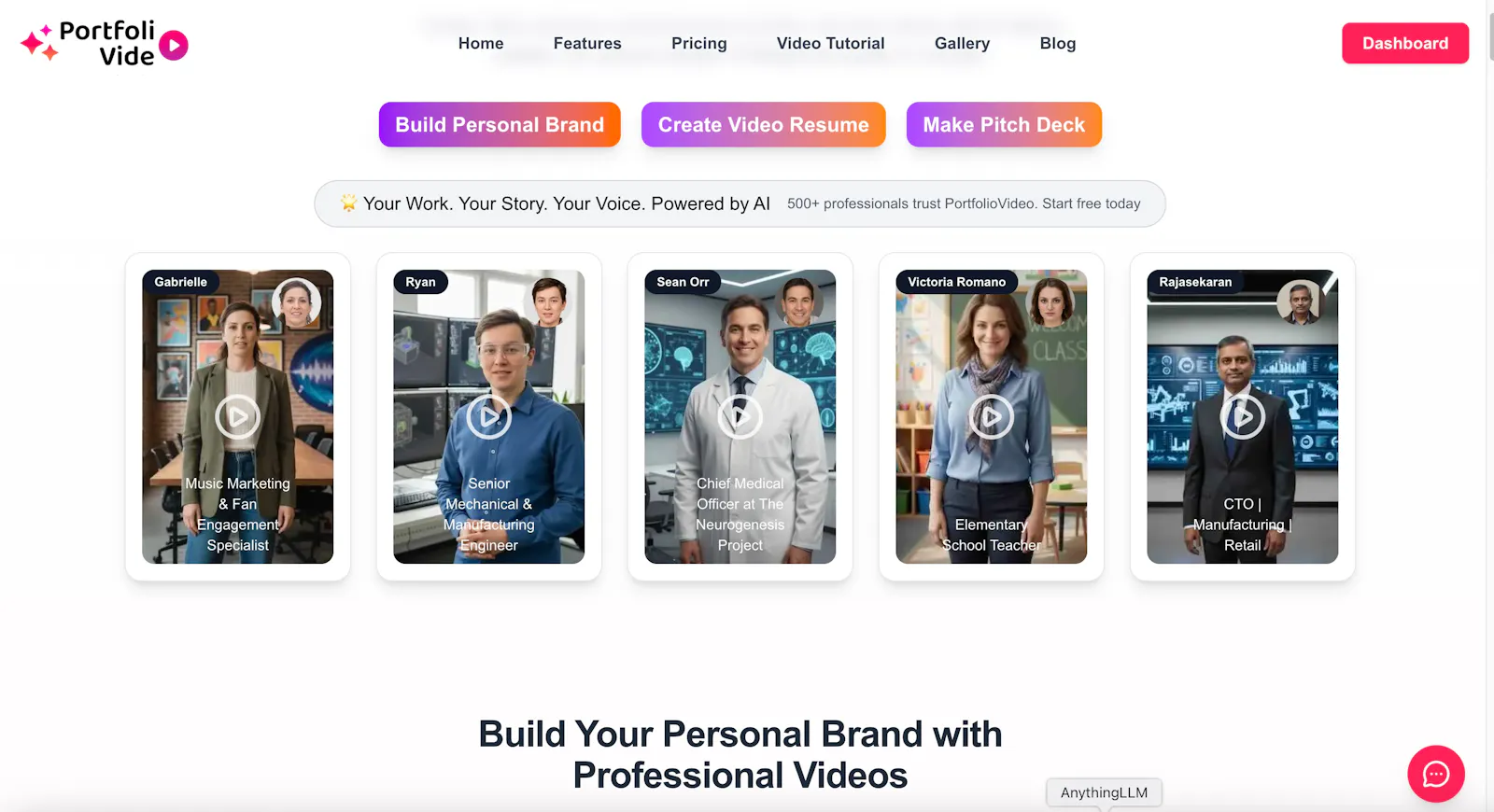The height and width of the screenshot is (812, 1494).
Task: Click Make Pitch Deck button
Action: click(x=1004, y=124)
